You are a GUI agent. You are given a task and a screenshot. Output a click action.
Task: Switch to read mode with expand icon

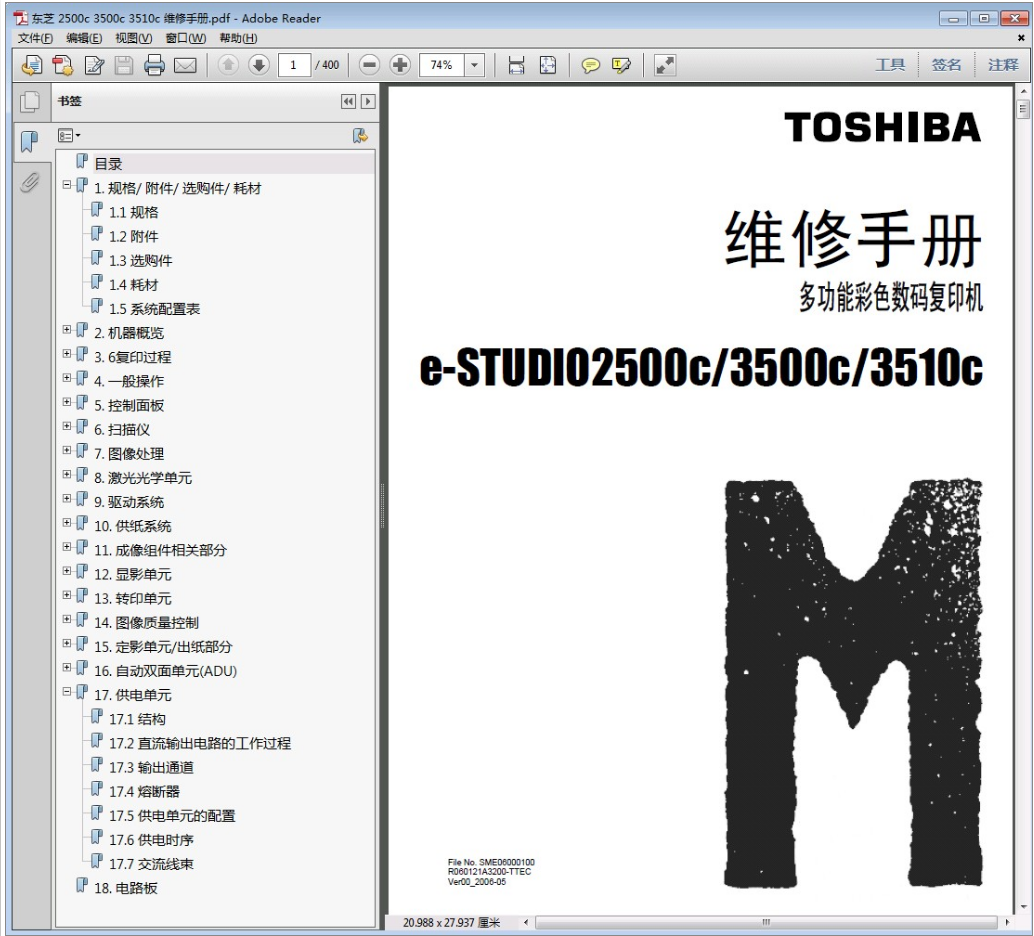(x=665, y=65)
